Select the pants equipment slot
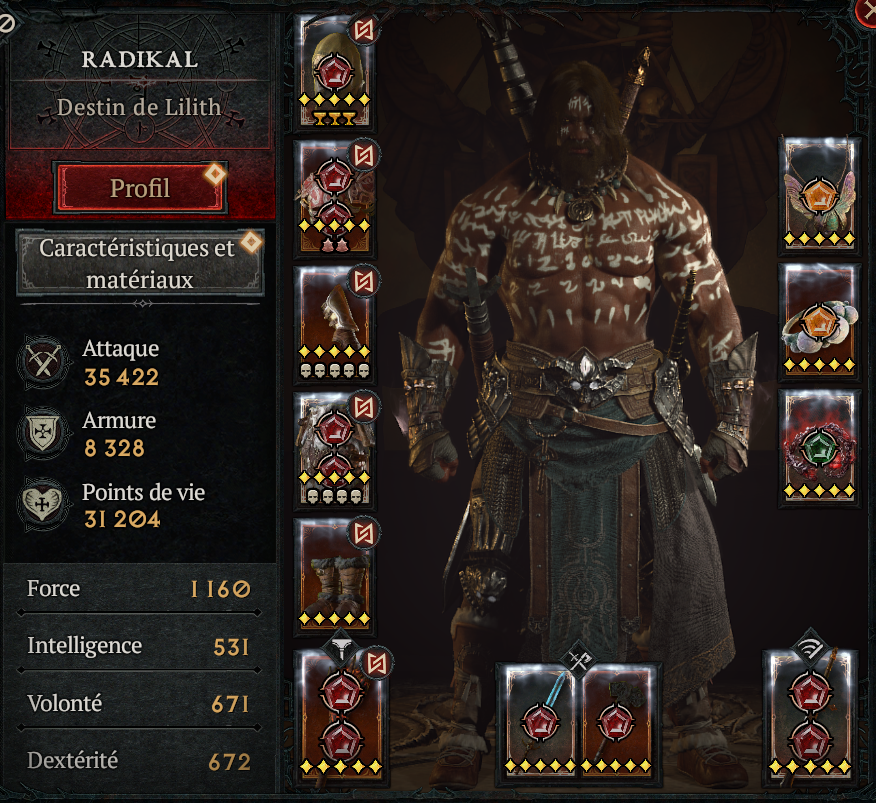Screen dimensions: 876x803 [x=334, y=450]
